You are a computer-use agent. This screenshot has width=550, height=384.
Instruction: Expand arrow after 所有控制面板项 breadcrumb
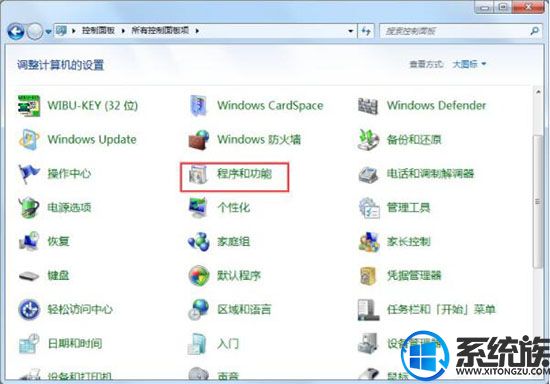(x=197, y=31)
